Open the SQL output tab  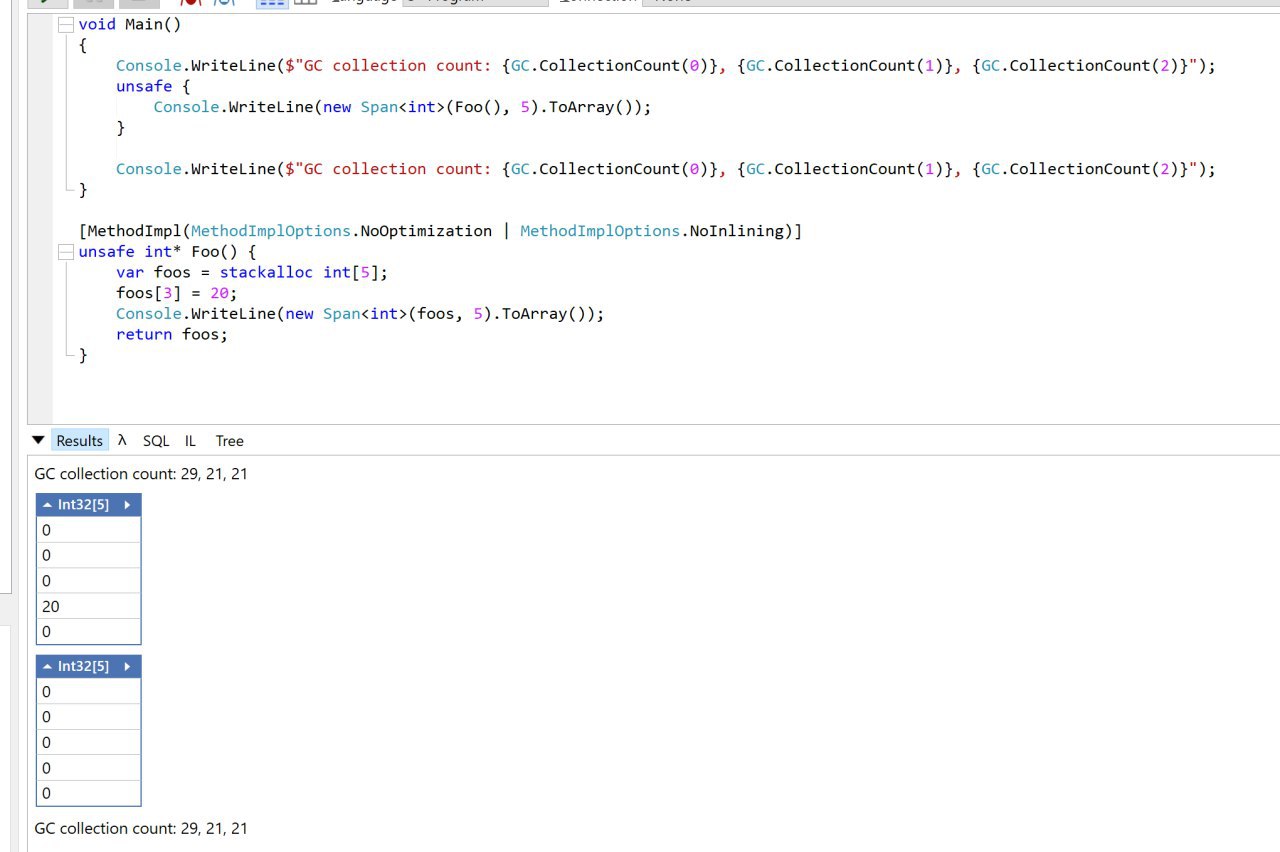(x=156, y=440)
